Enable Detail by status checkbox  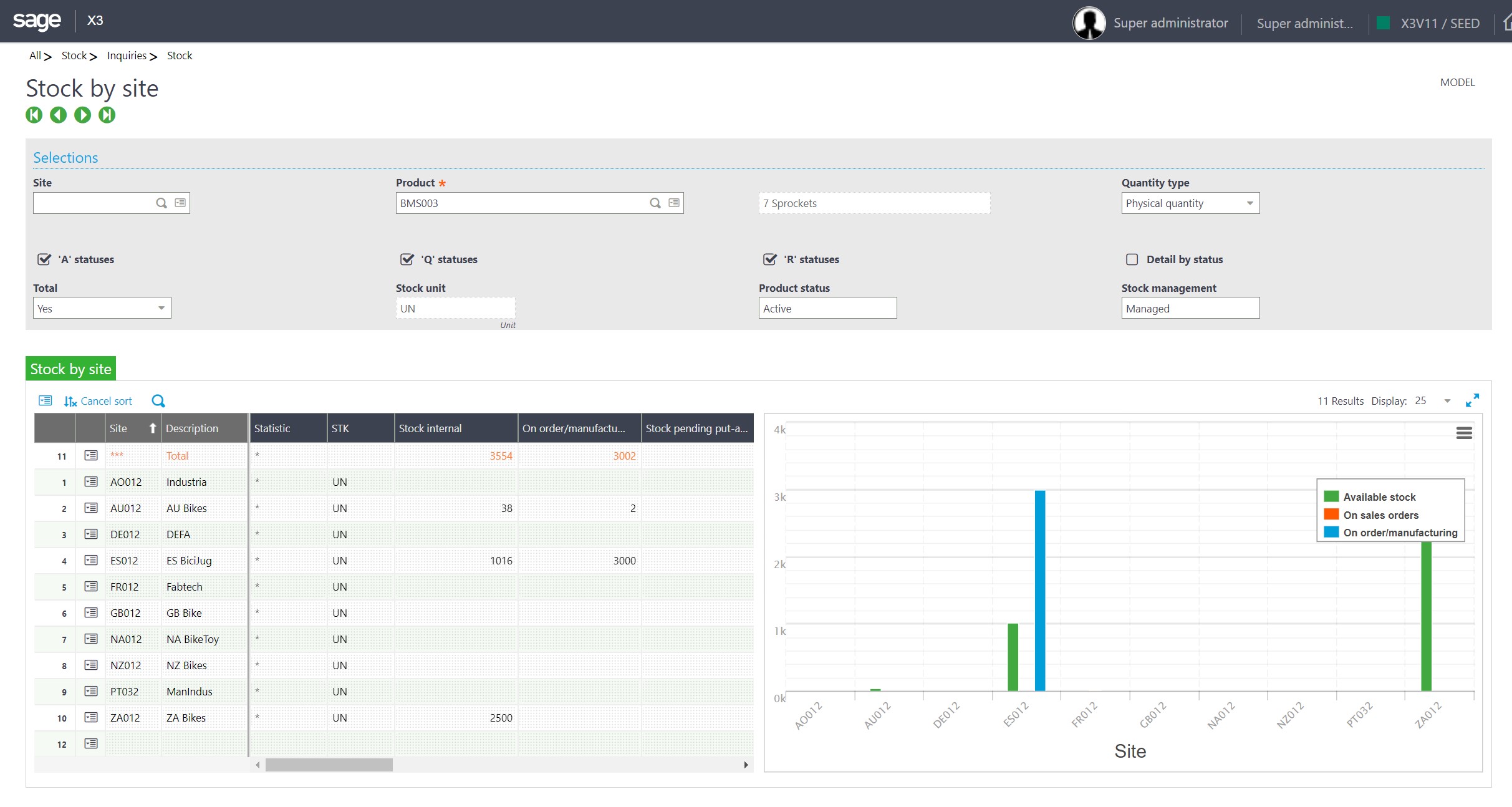pos(1132,259)
